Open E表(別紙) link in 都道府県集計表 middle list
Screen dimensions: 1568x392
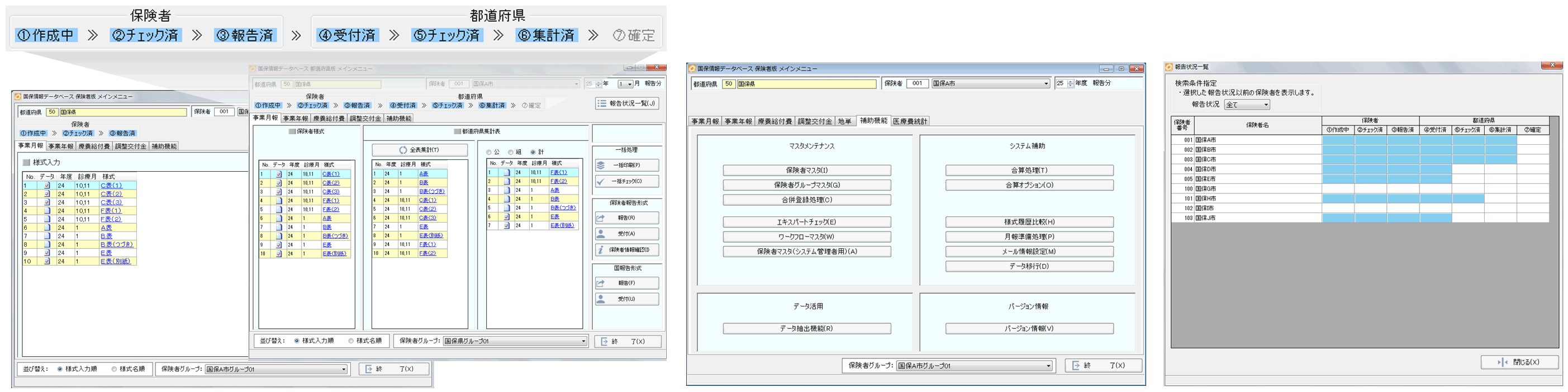431,235
